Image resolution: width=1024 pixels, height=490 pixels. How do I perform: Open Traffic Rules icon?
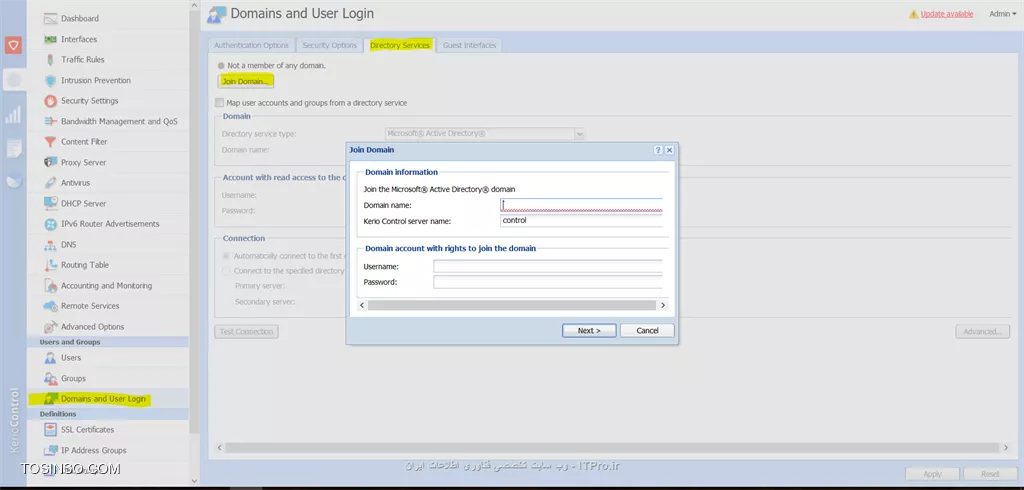coord(51,59)
